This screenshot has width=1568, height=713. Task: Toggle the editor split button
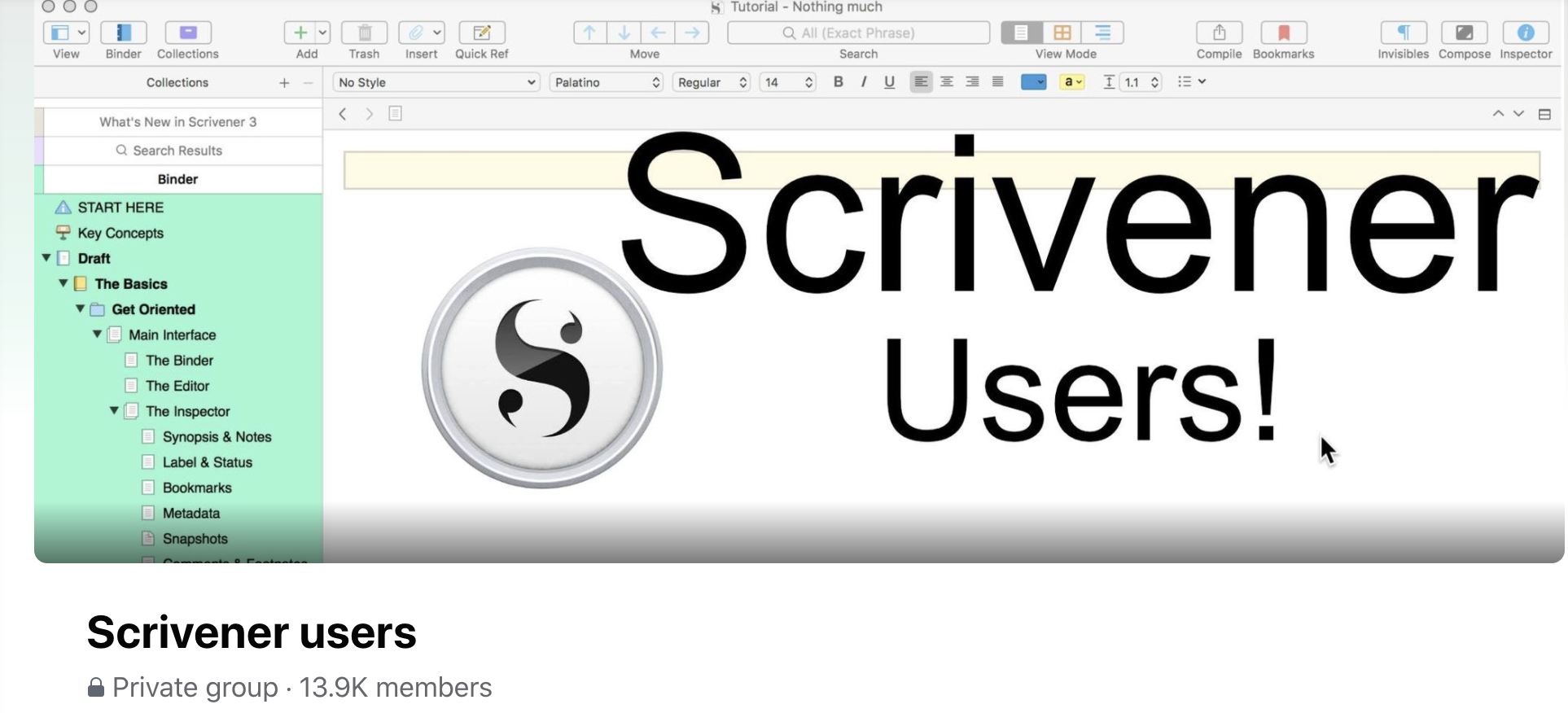pyautogui.click(x=1544, y=114)
